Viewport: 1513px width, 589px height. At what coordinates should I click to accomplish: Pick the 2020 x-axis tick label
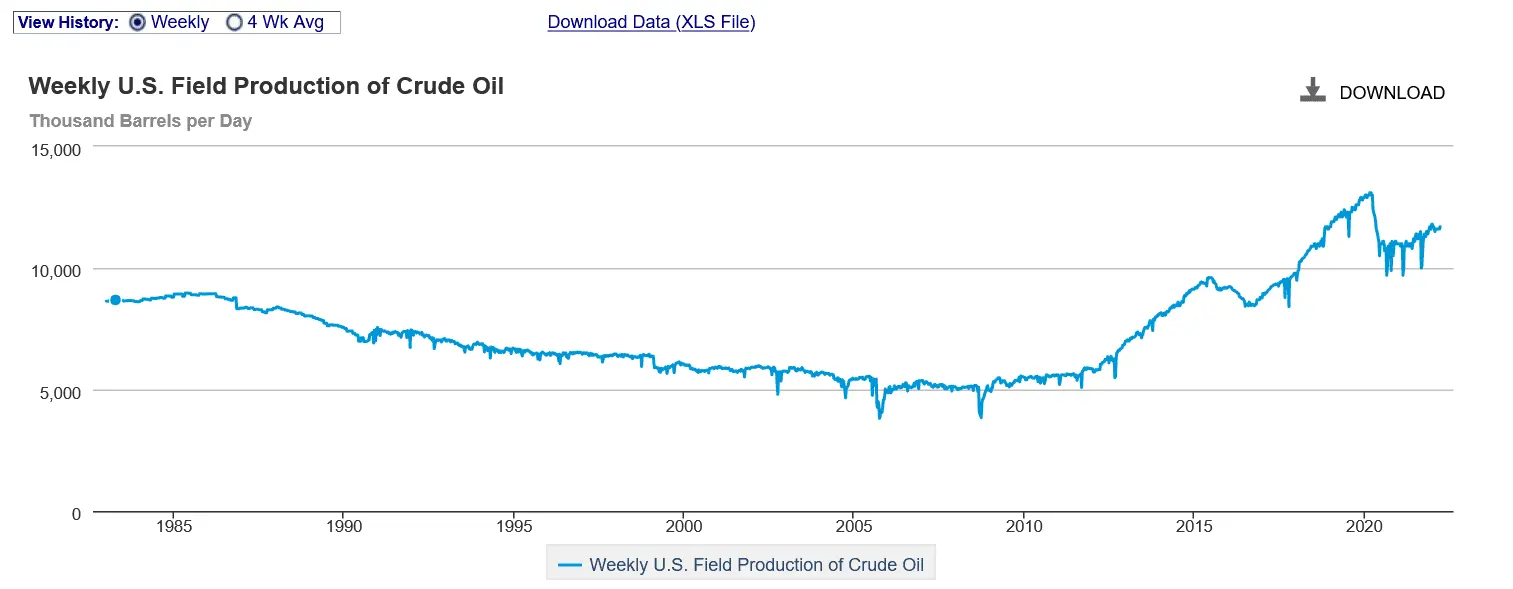coord(1364,526)
